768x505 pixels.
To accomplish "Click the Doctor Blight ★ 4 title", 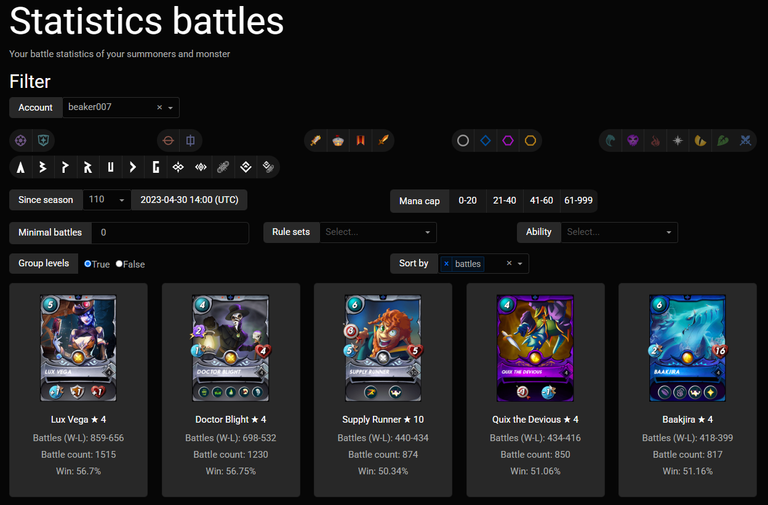I will click(x=231, y=420).
